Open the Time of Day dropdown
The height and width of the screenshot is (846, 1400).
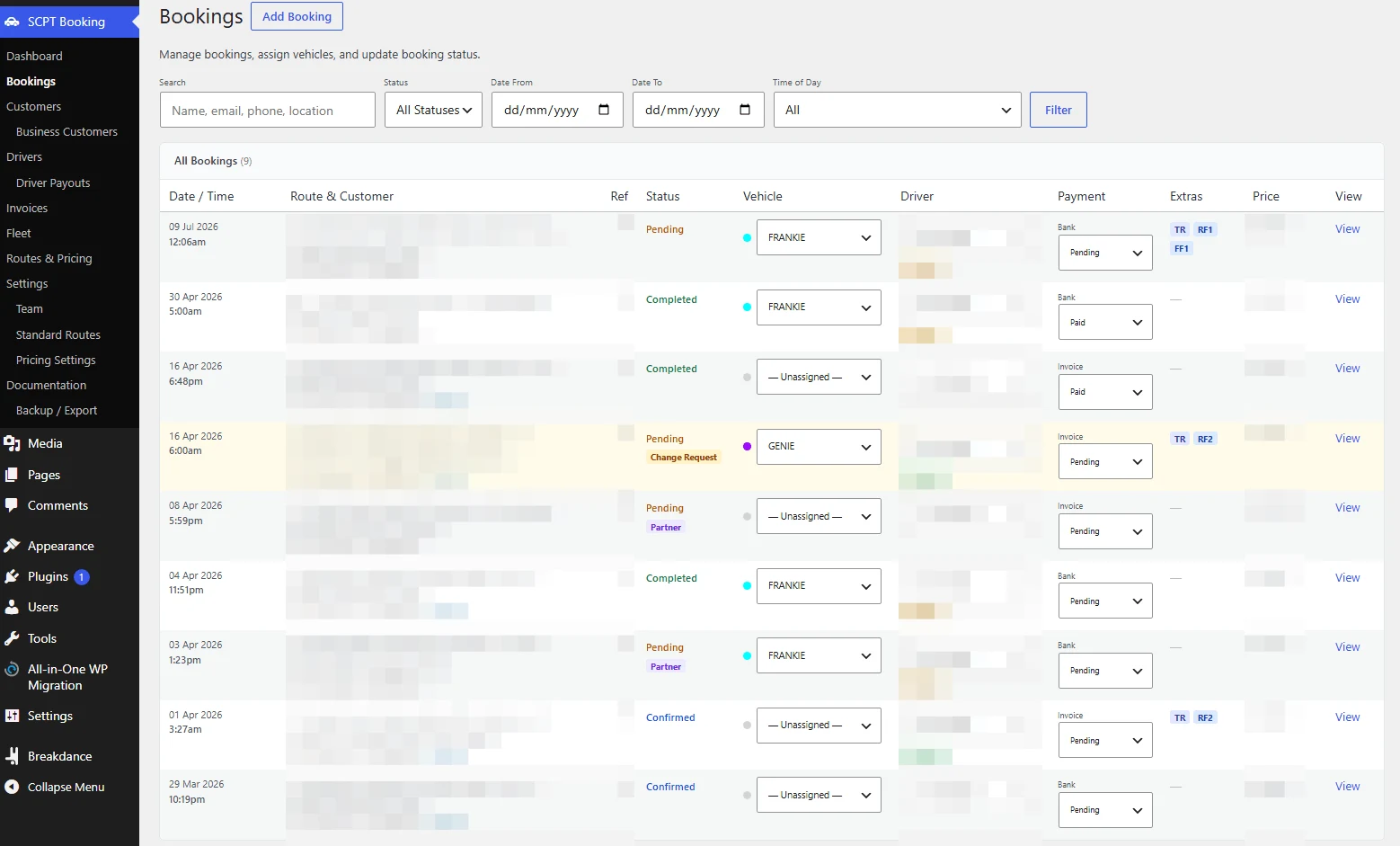pyautogui.click(x=897, y=110)
